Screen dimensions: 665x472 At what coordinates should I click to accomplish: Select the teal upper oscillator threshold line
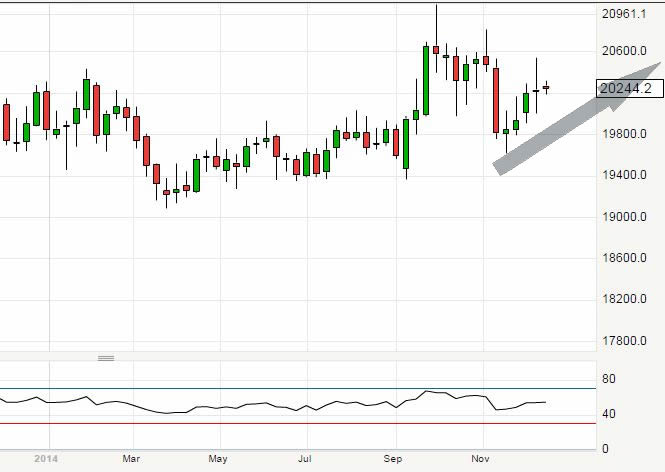tap(300, 388)
